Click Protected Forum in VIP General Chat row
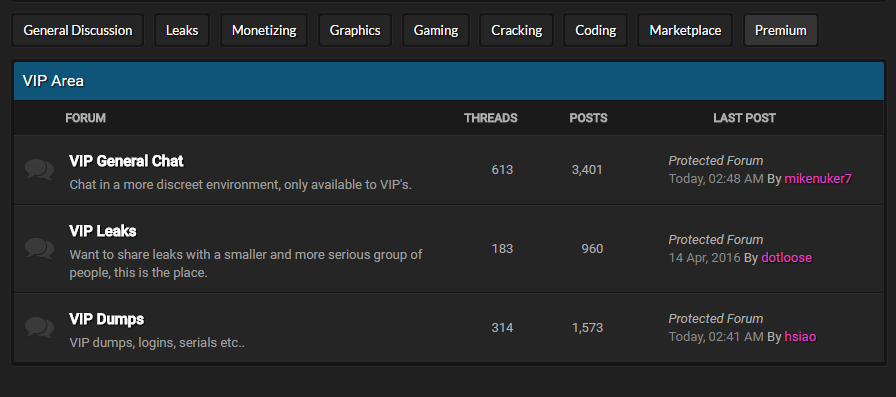Image resolution: width=896 pixels, height=397 pixels. point(715,161)
